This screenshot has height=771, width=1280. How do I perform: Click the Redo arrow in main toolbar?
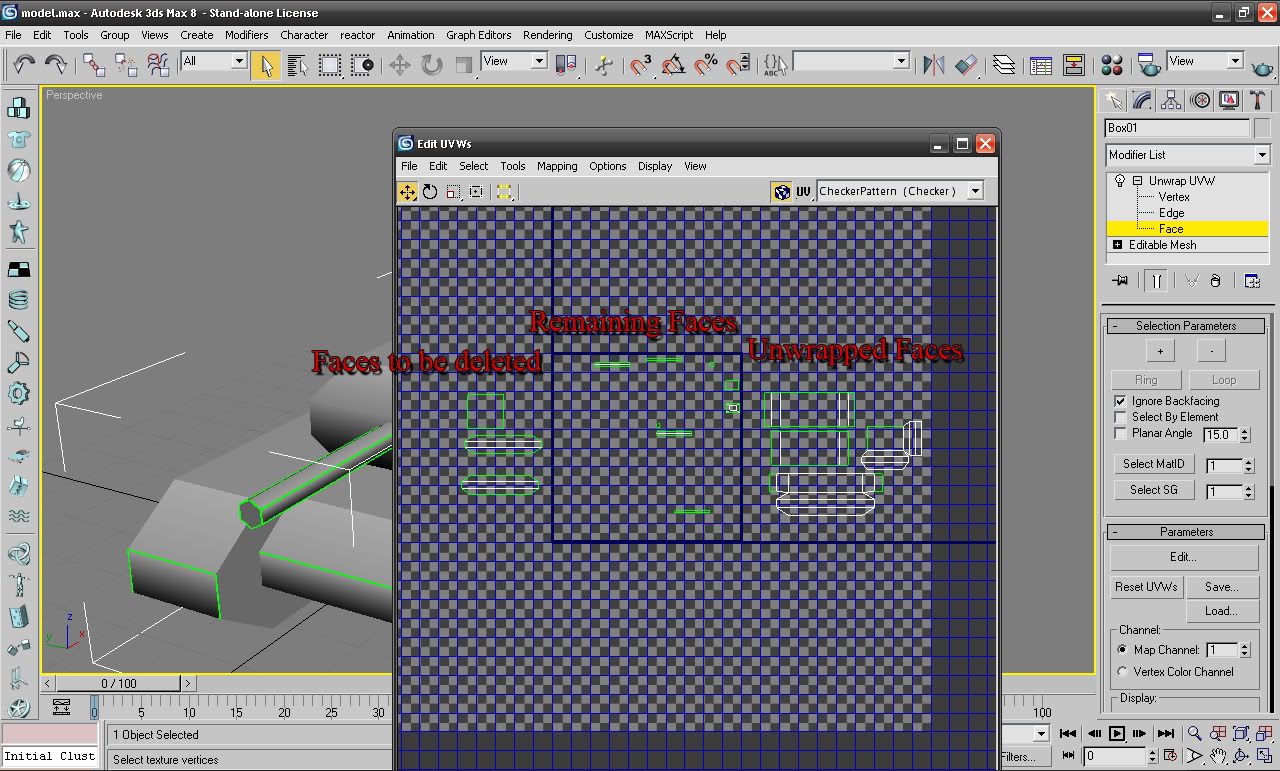point(56,65)
